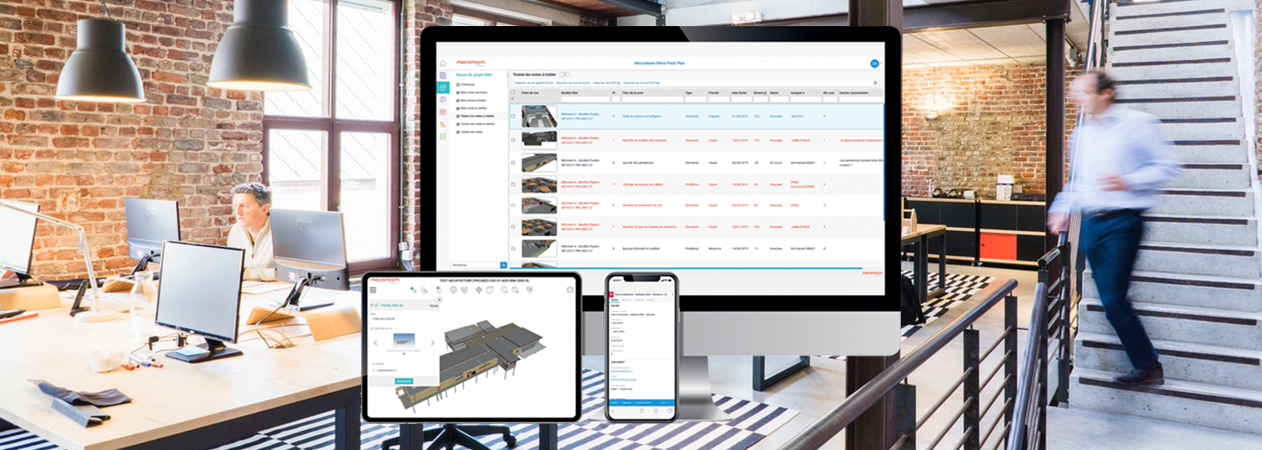The height and width of the screenshot is (450, 1262).
Task: Click the documents icon below the home icon
Action: click(443, 76)
